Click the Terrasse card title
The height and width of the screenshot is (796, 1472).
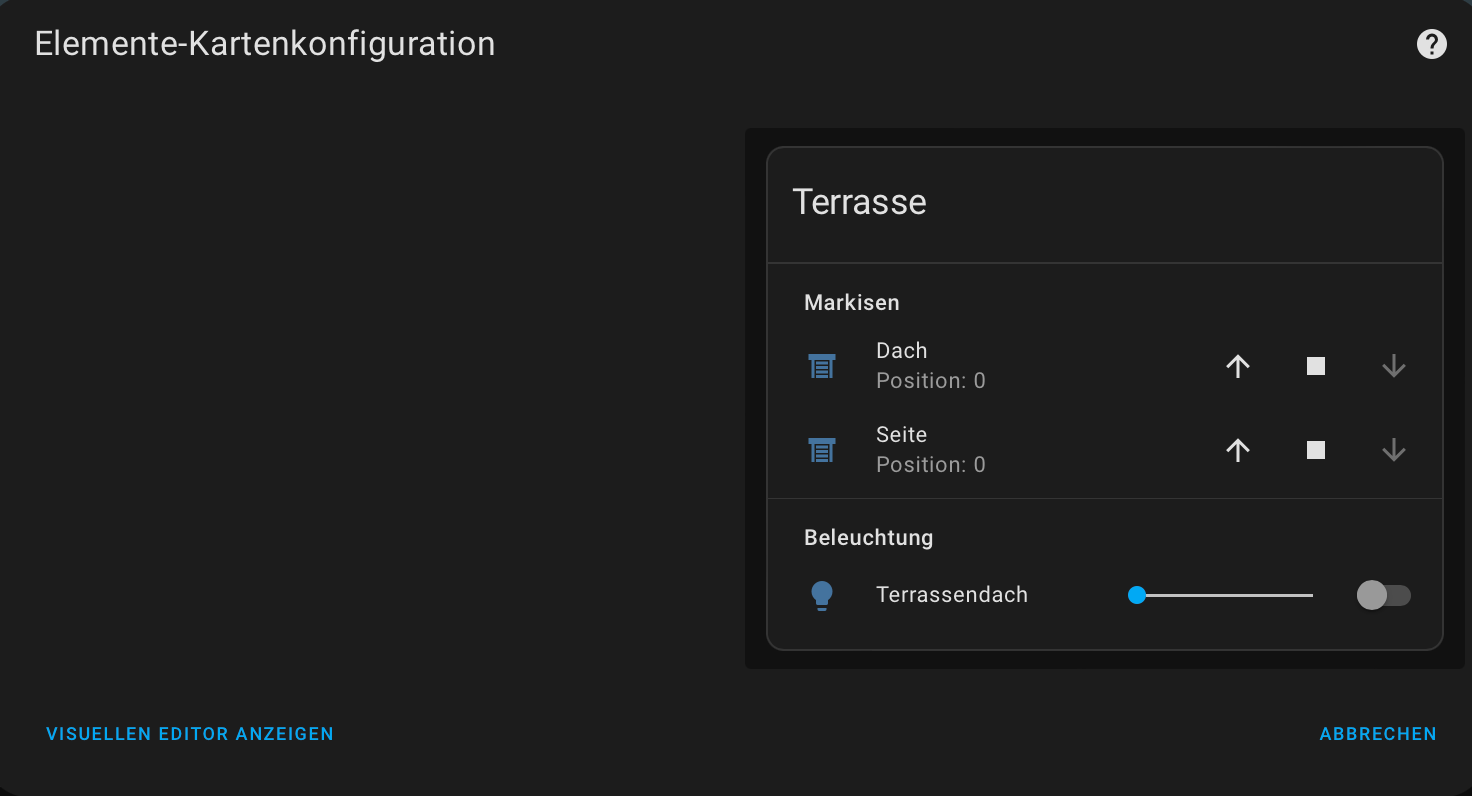[x=860, y=202]
